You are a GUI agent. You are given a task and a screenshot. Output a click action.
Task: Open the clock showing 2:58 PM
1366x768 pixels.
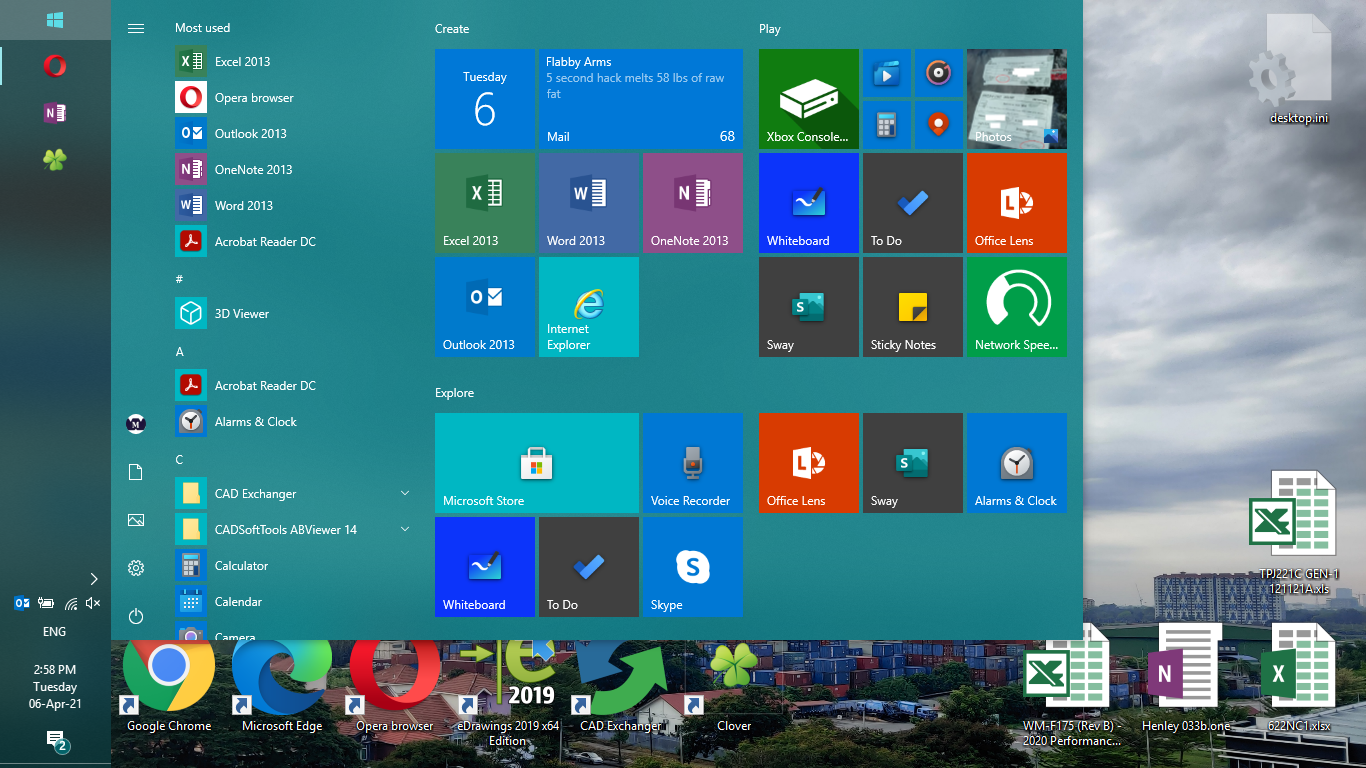tap(55, 687)
